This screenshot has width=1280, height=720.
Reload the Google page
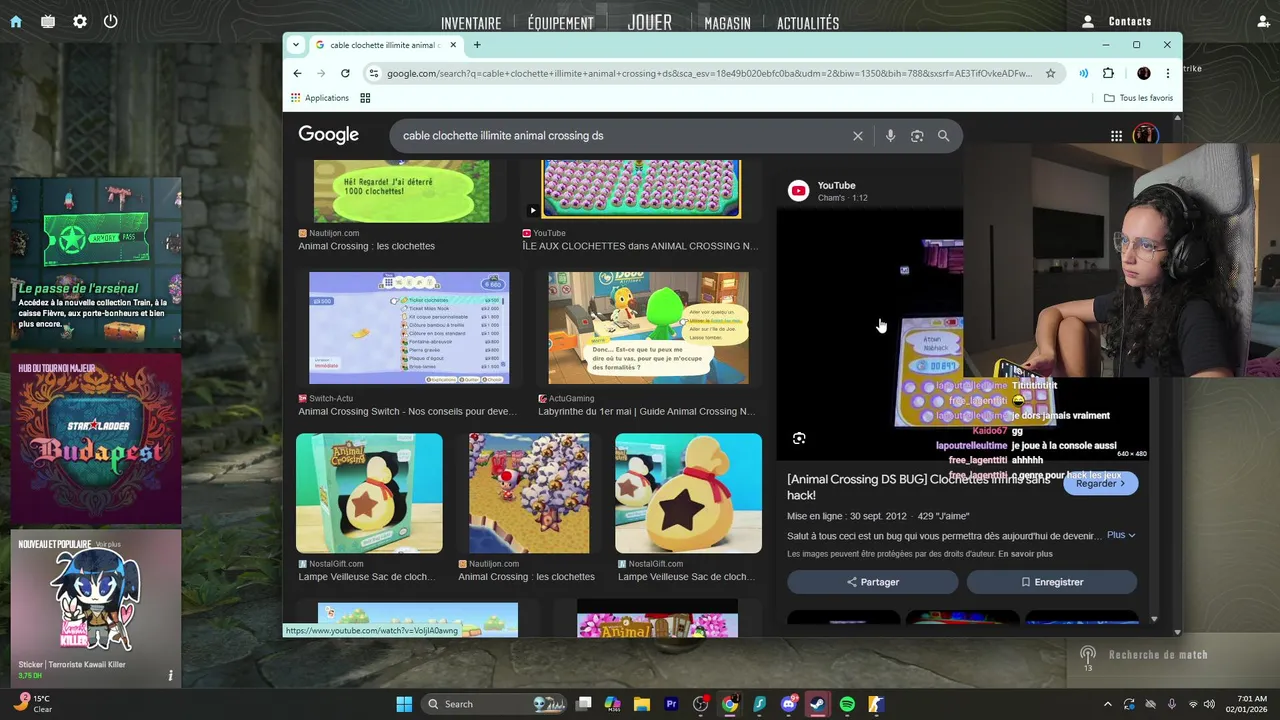(x=345, y=73)
